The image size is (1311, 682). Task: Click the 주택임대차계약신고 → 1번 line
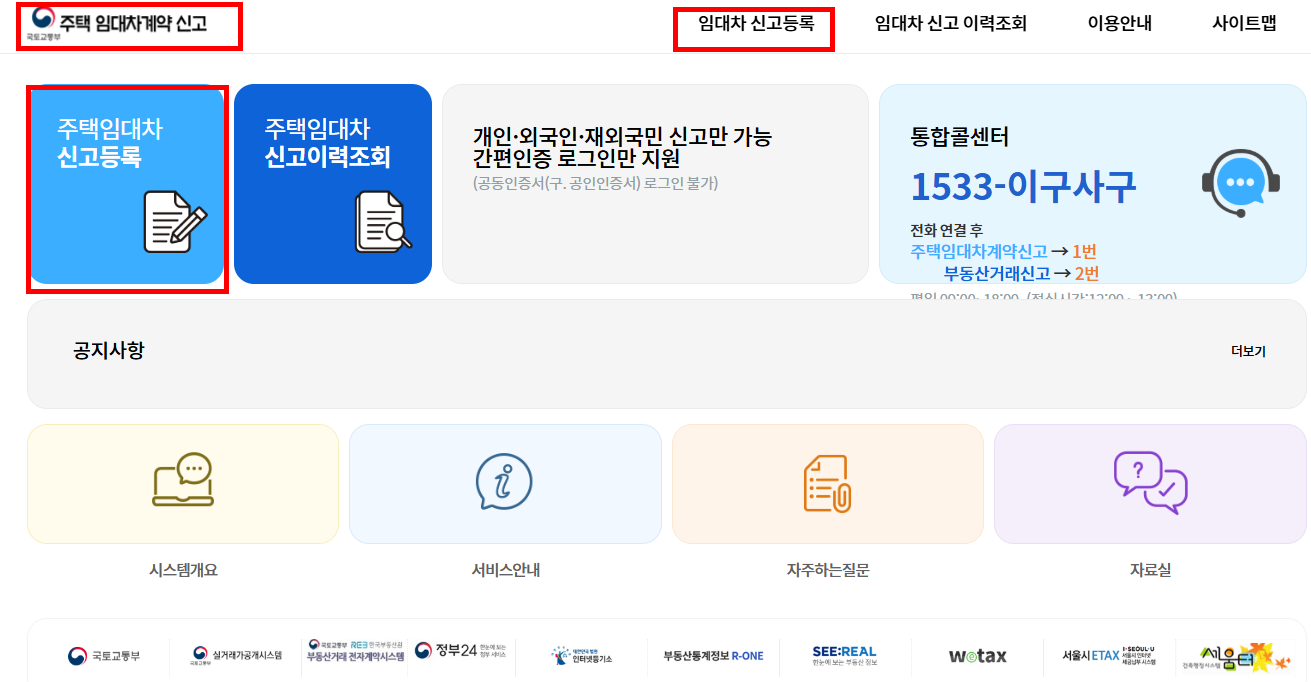[1004, 251]
